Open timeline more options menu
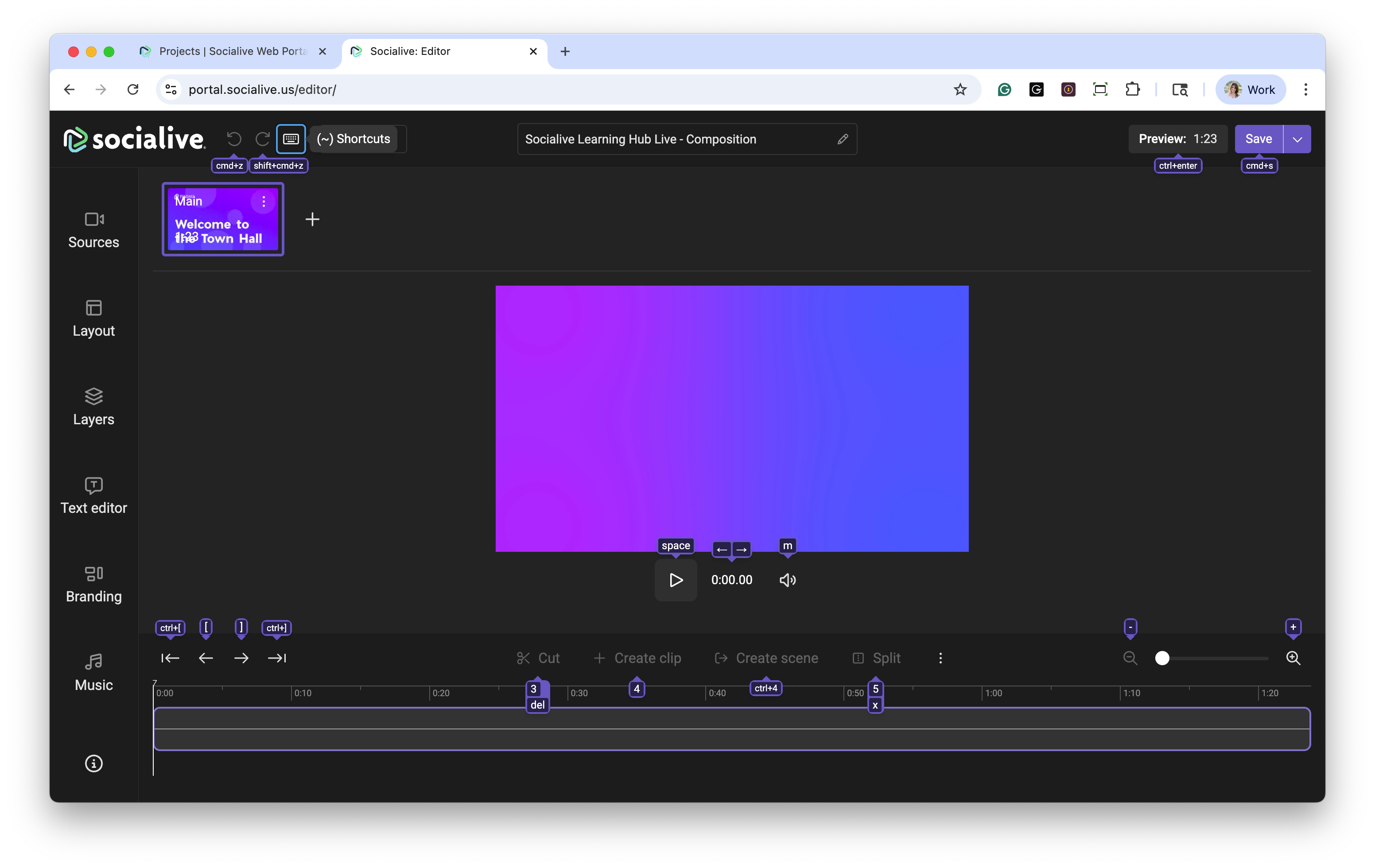This screenshot has width=1375, height=868. click(x=940, y=658)
